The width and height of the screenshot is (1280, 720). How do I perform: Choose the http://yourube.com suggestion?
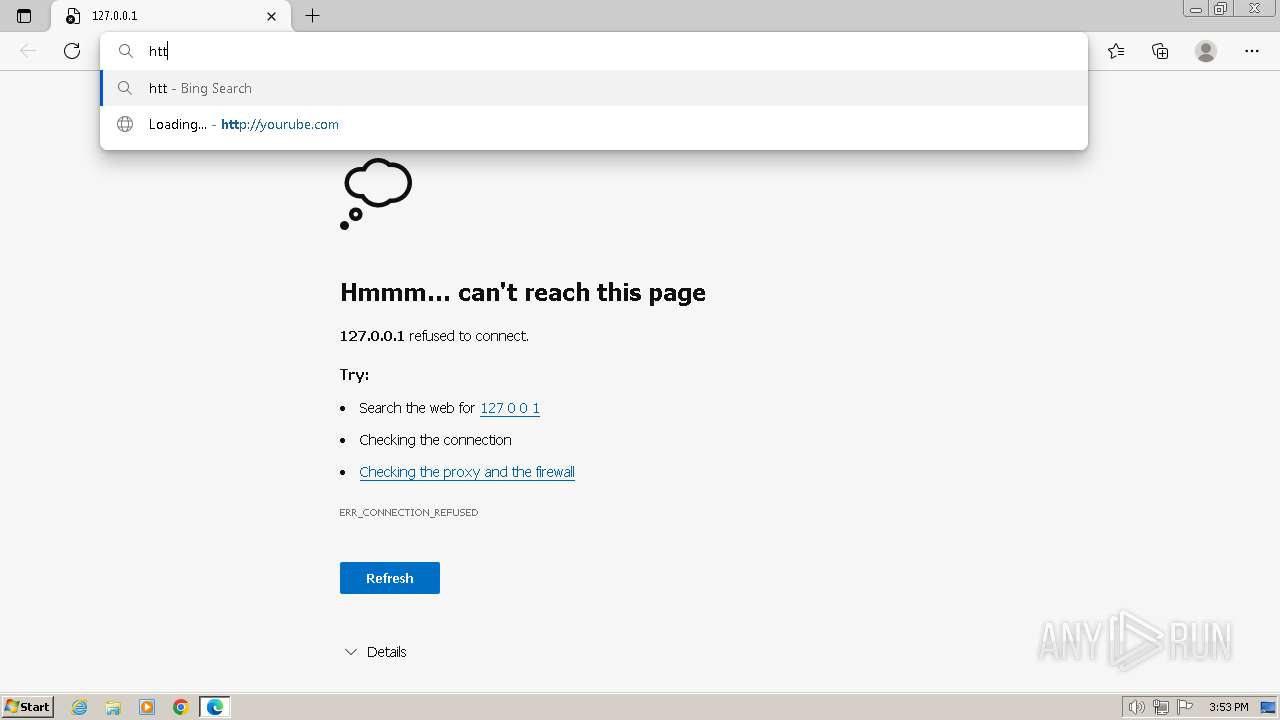pyautogui.click(x=594, y=124)
